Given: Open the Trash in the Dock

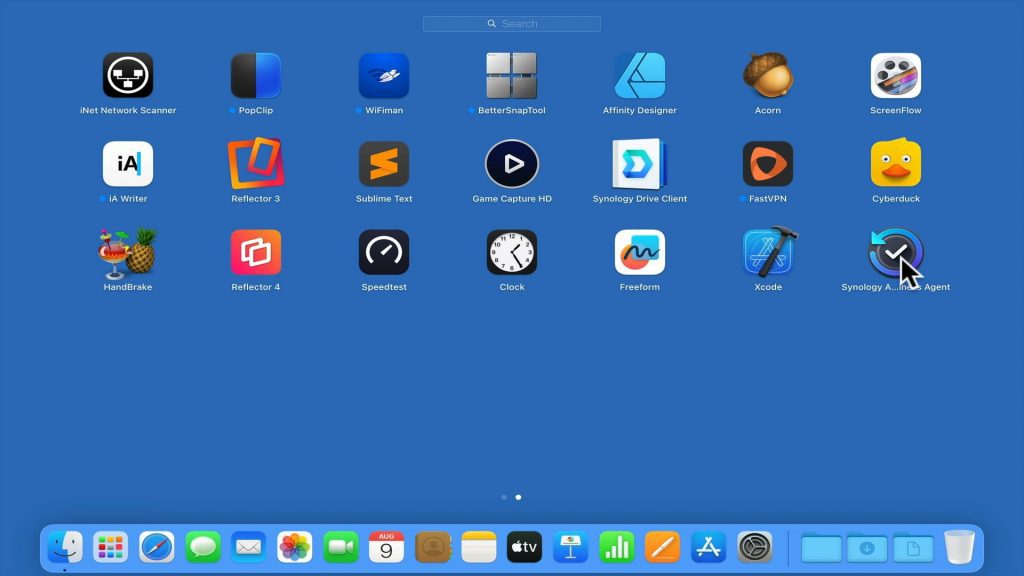Looking at the screenshot, I should [959, 547].
